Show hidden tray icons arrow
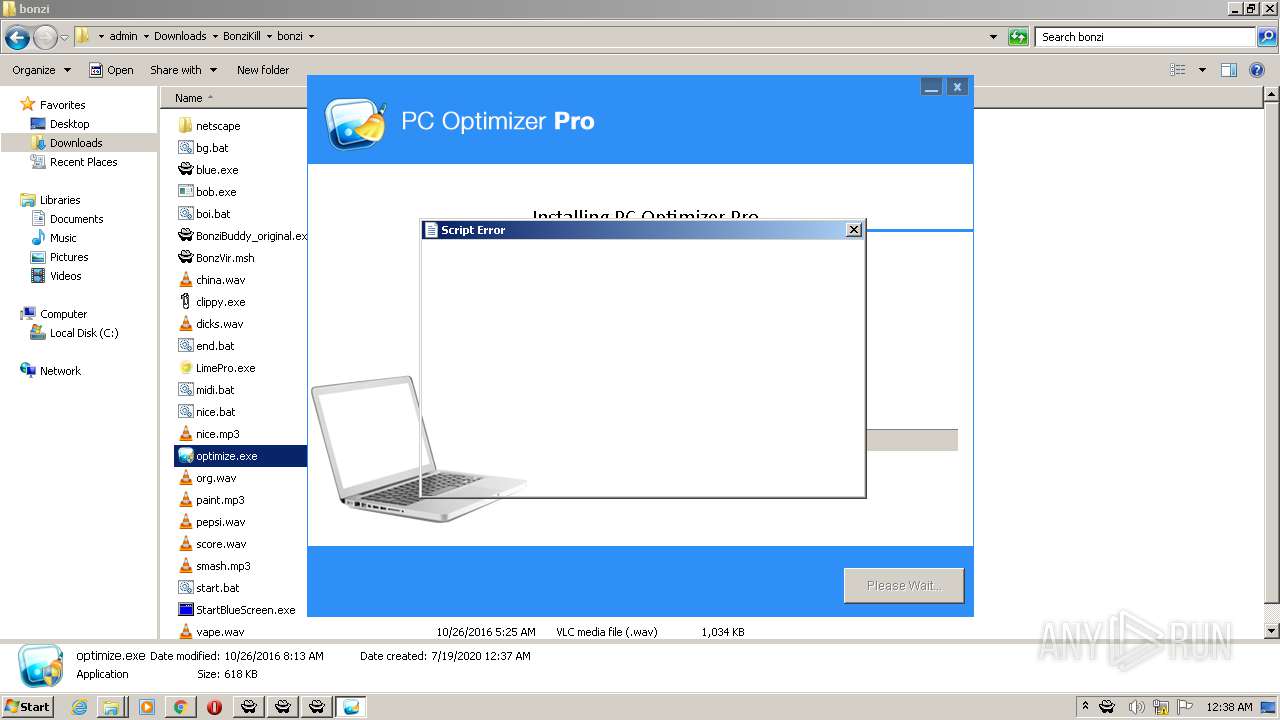This screenshot has width=1280, height=720. 1085,707
